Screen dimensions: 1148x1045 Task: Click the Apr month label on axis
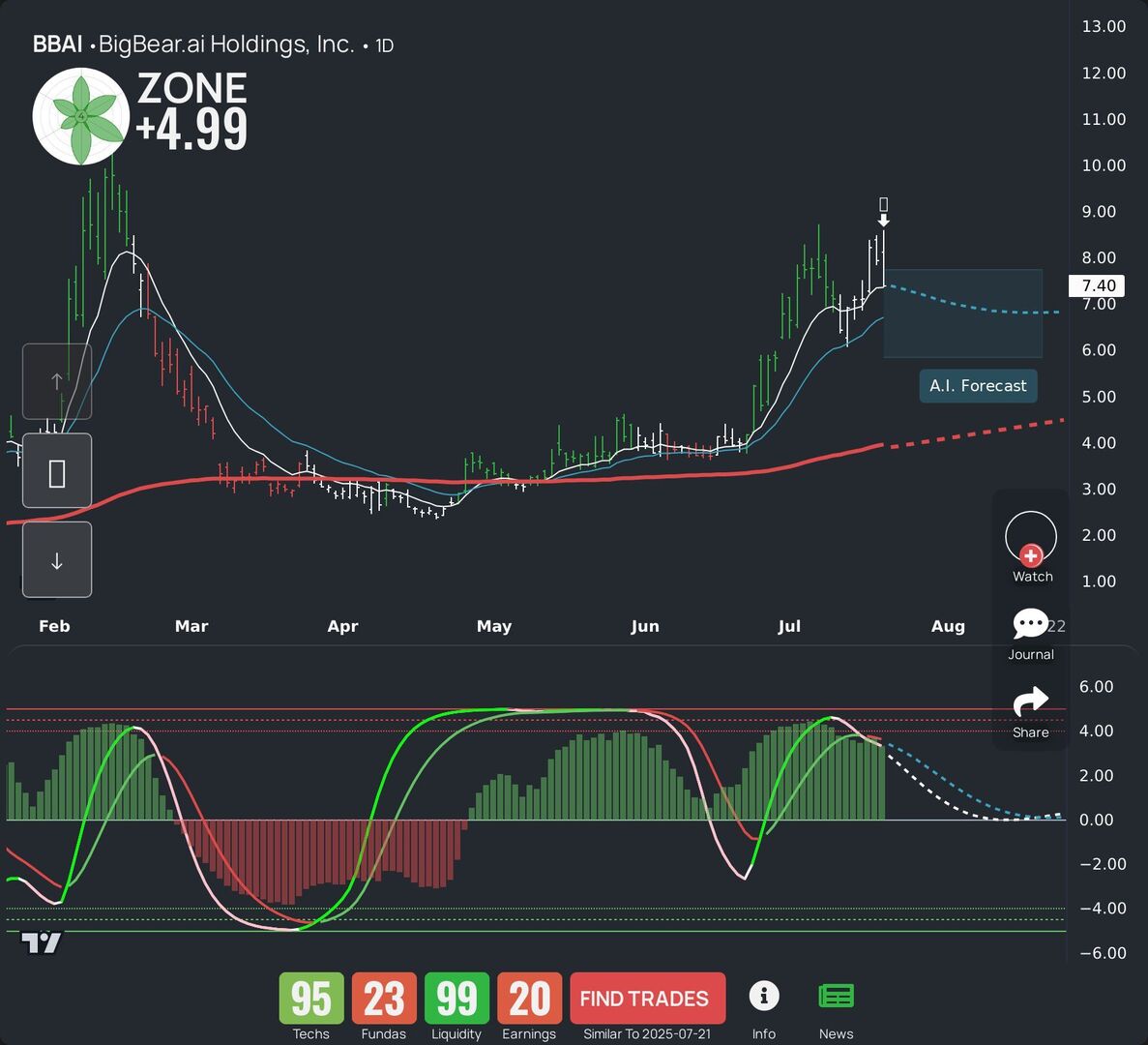(342, 627)
